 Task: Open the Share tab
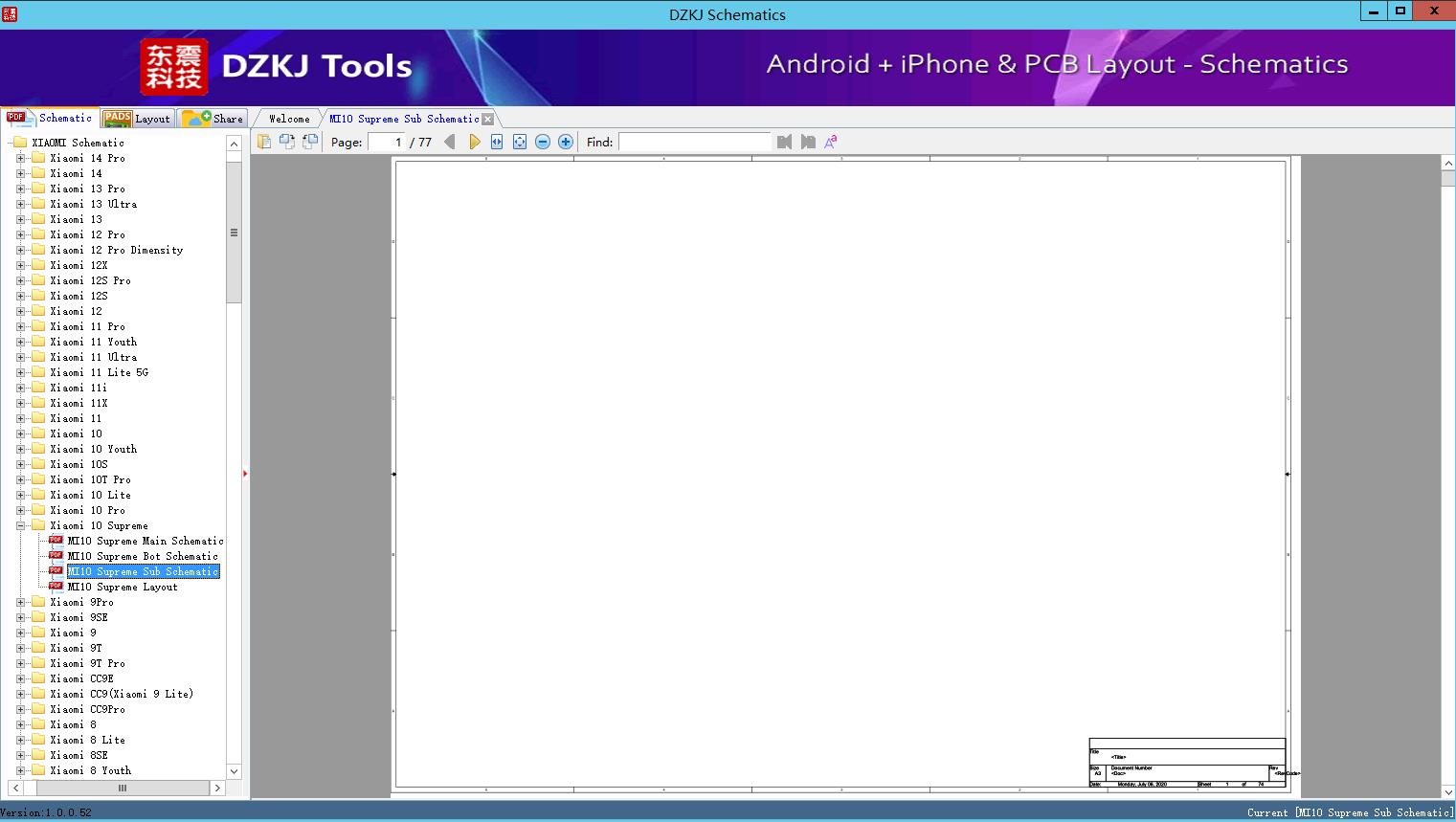213,119
